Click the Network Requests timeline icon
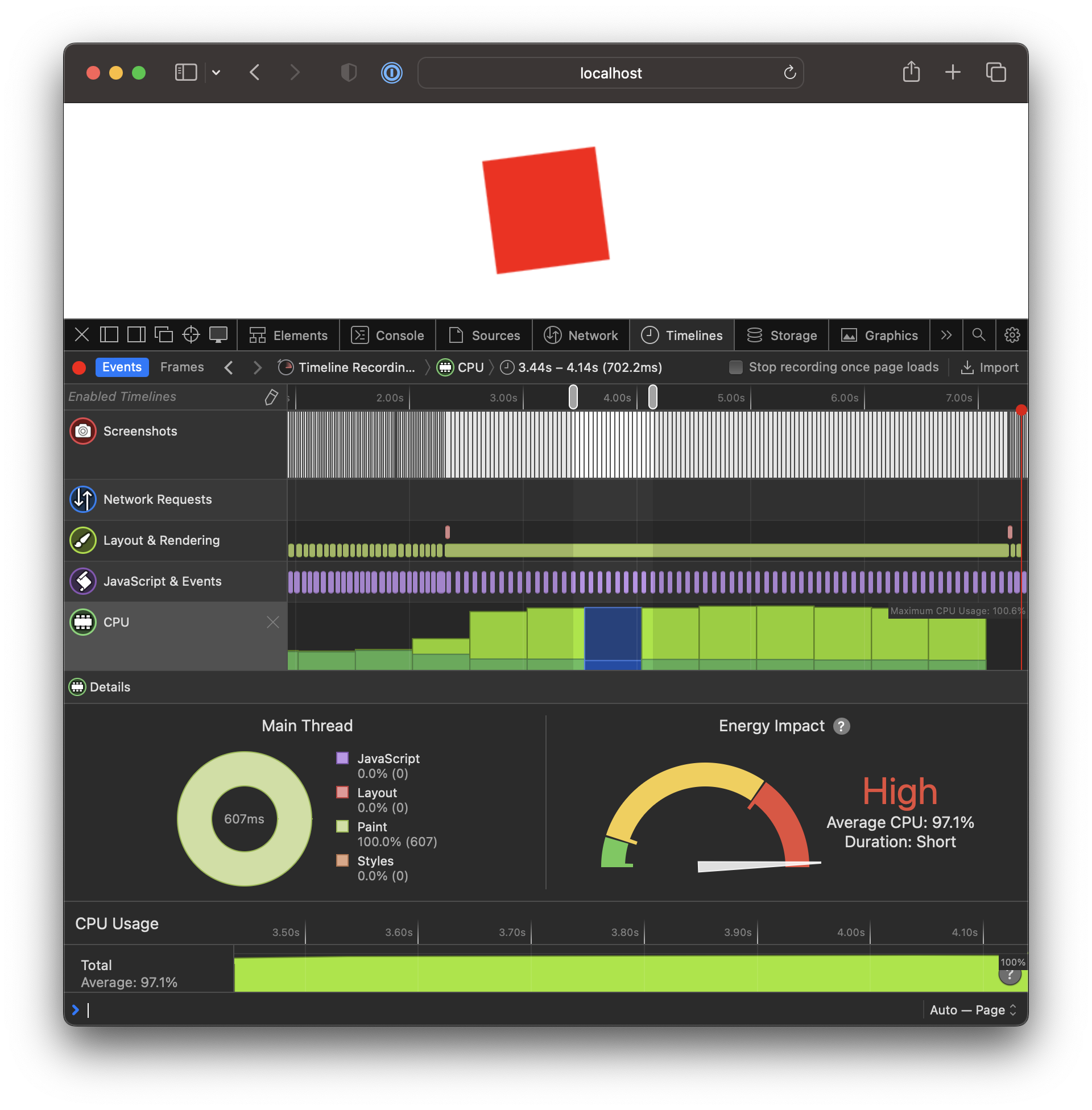 (x=82, y=499)
